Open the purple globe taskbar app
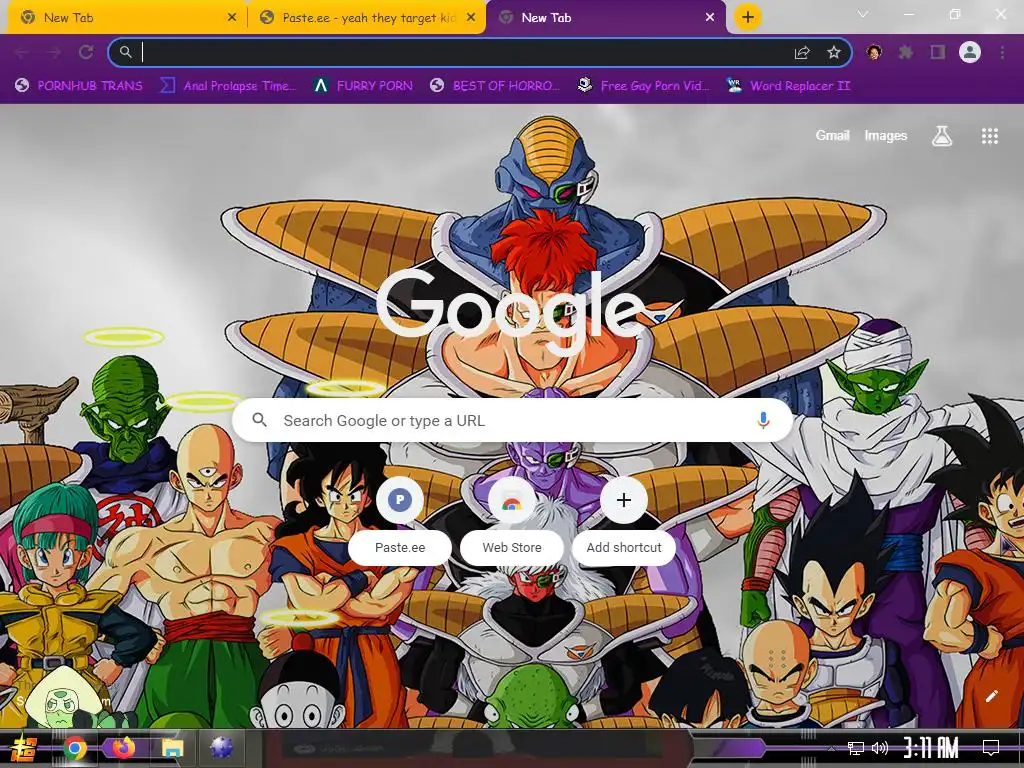Viewport: 1024px width, 768px height. pos(221,748)
